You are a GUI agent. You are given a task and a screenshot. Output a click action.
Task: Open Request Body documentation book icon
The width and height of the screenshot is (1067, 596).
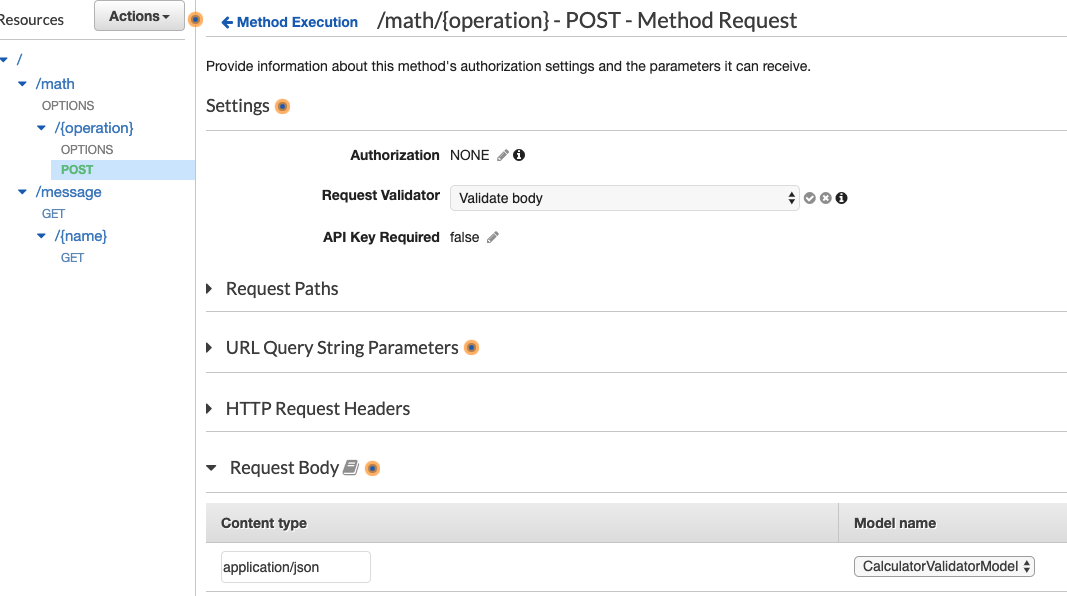point(350,467)
